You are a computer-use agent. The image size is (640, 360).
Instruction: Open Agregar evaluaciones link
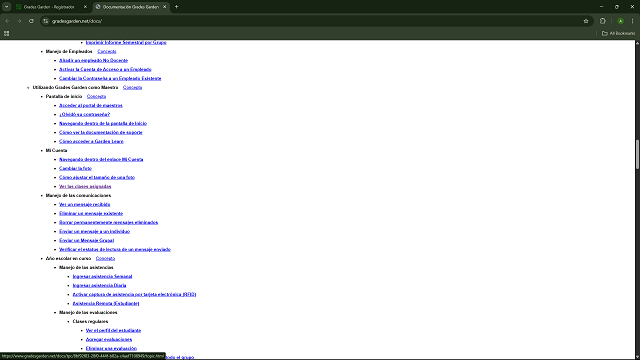click(x=109, y=339)
